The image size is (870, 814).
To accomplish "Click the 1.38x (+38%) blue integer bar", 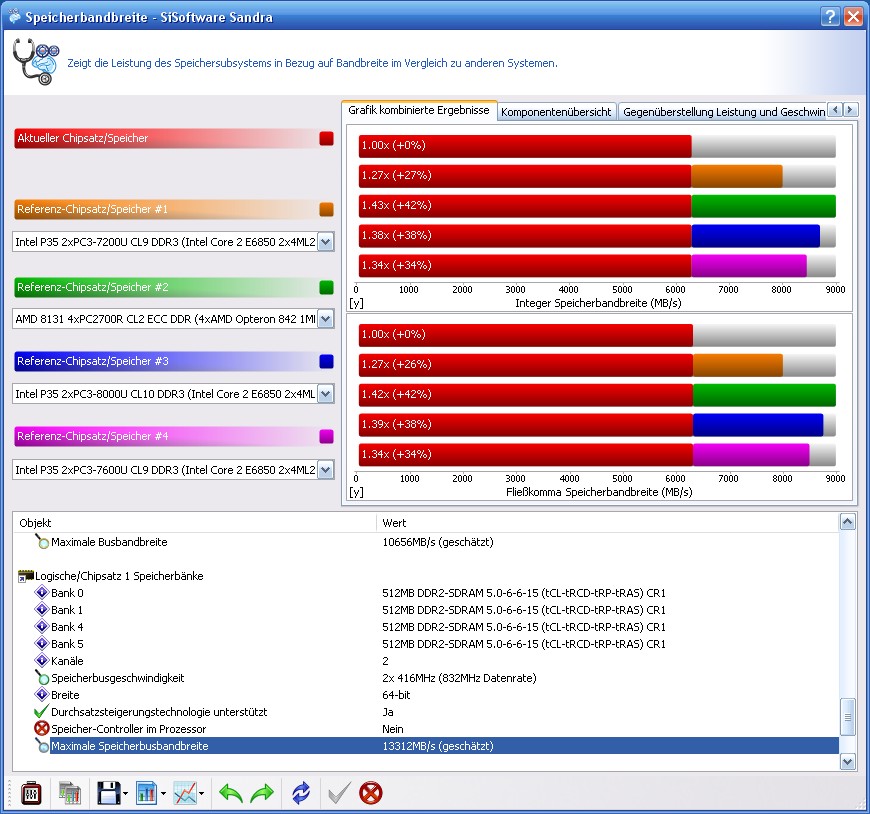I will 589,235.
